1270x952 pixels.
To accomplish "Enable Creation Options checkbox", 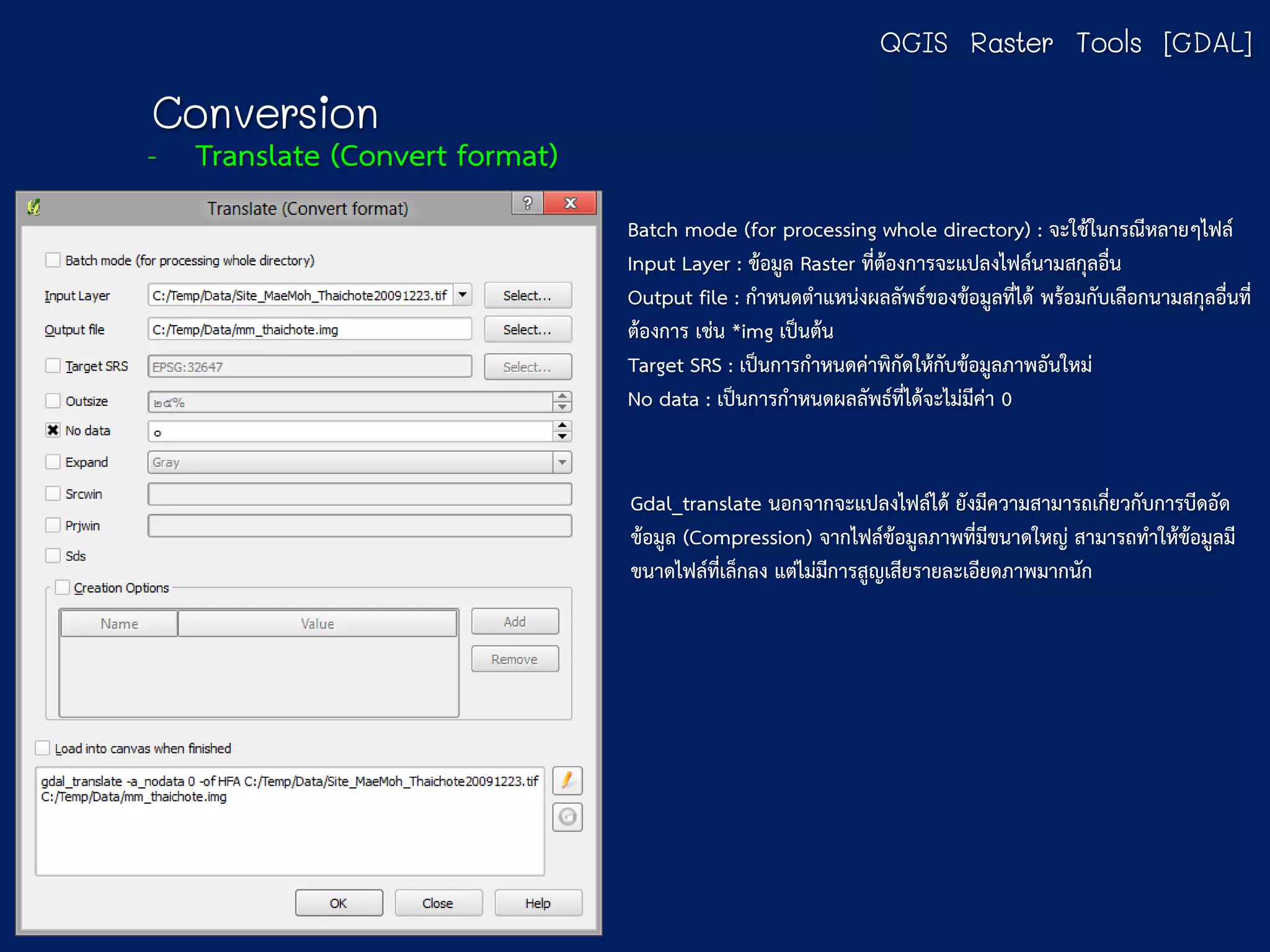I will pos(62,587).
